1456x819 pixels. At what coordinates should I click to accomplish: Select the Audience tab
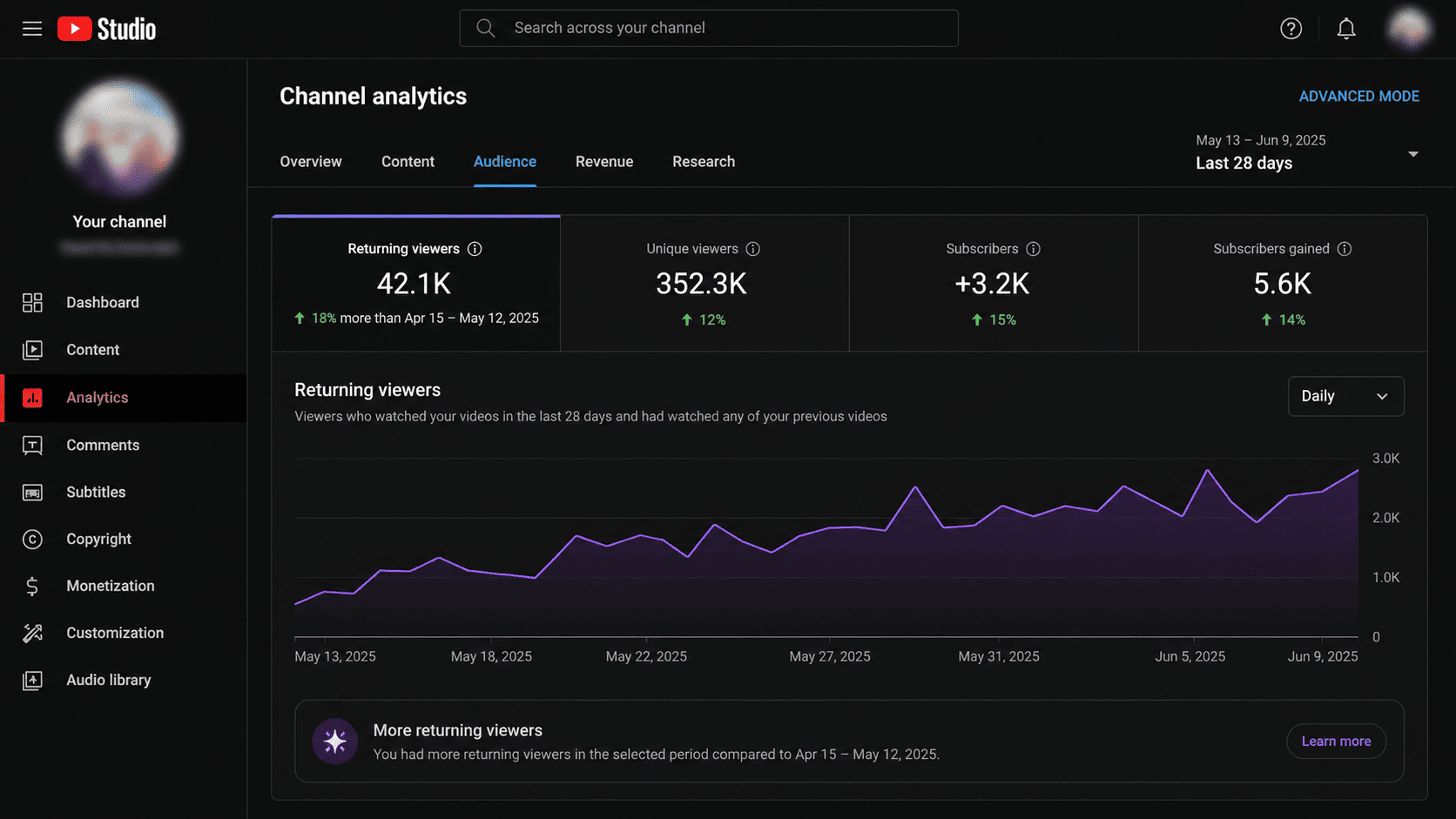tap(505, 162)
